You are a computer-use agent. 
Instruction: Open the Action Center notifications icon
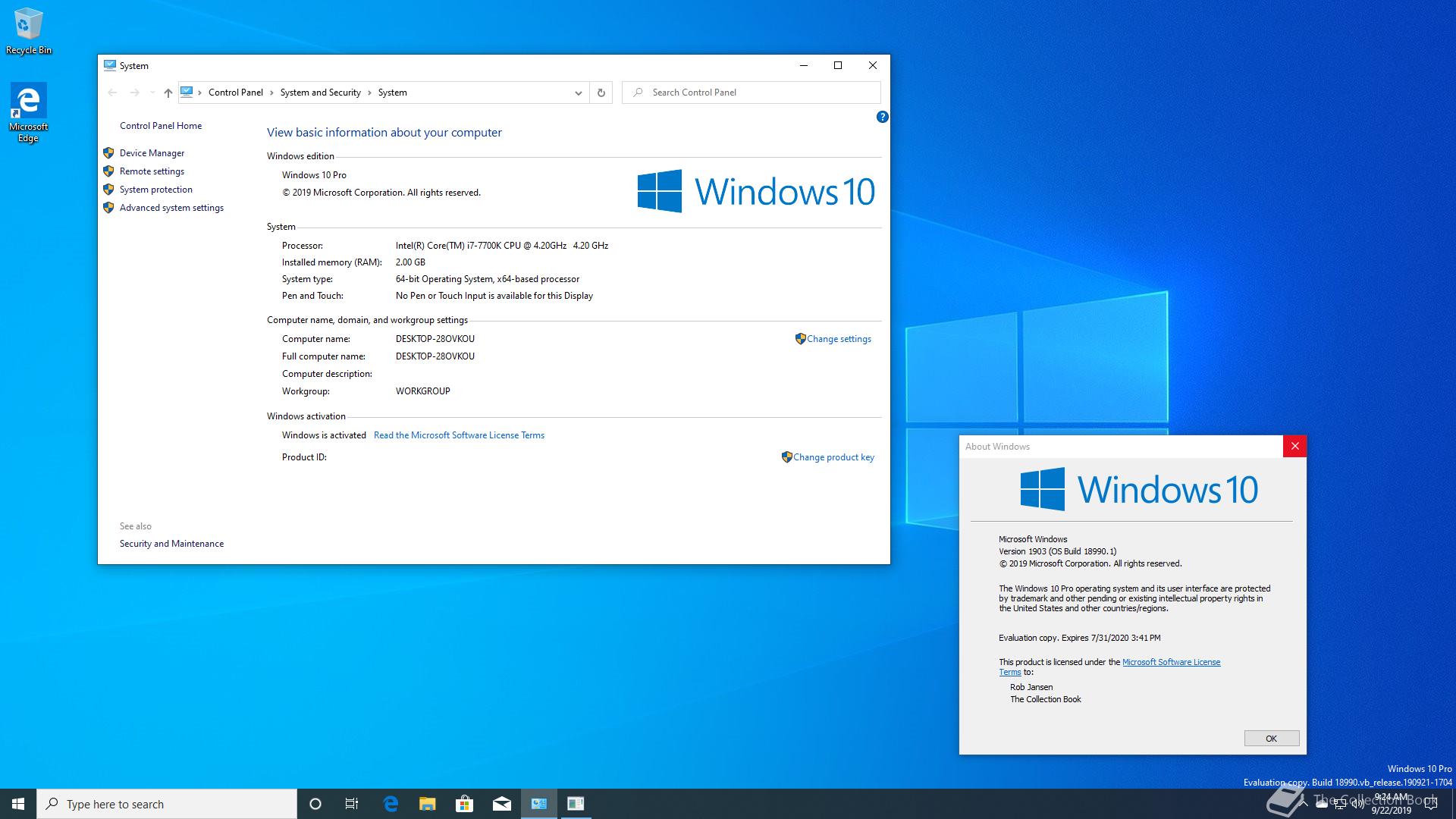[x=1432, y=804]
